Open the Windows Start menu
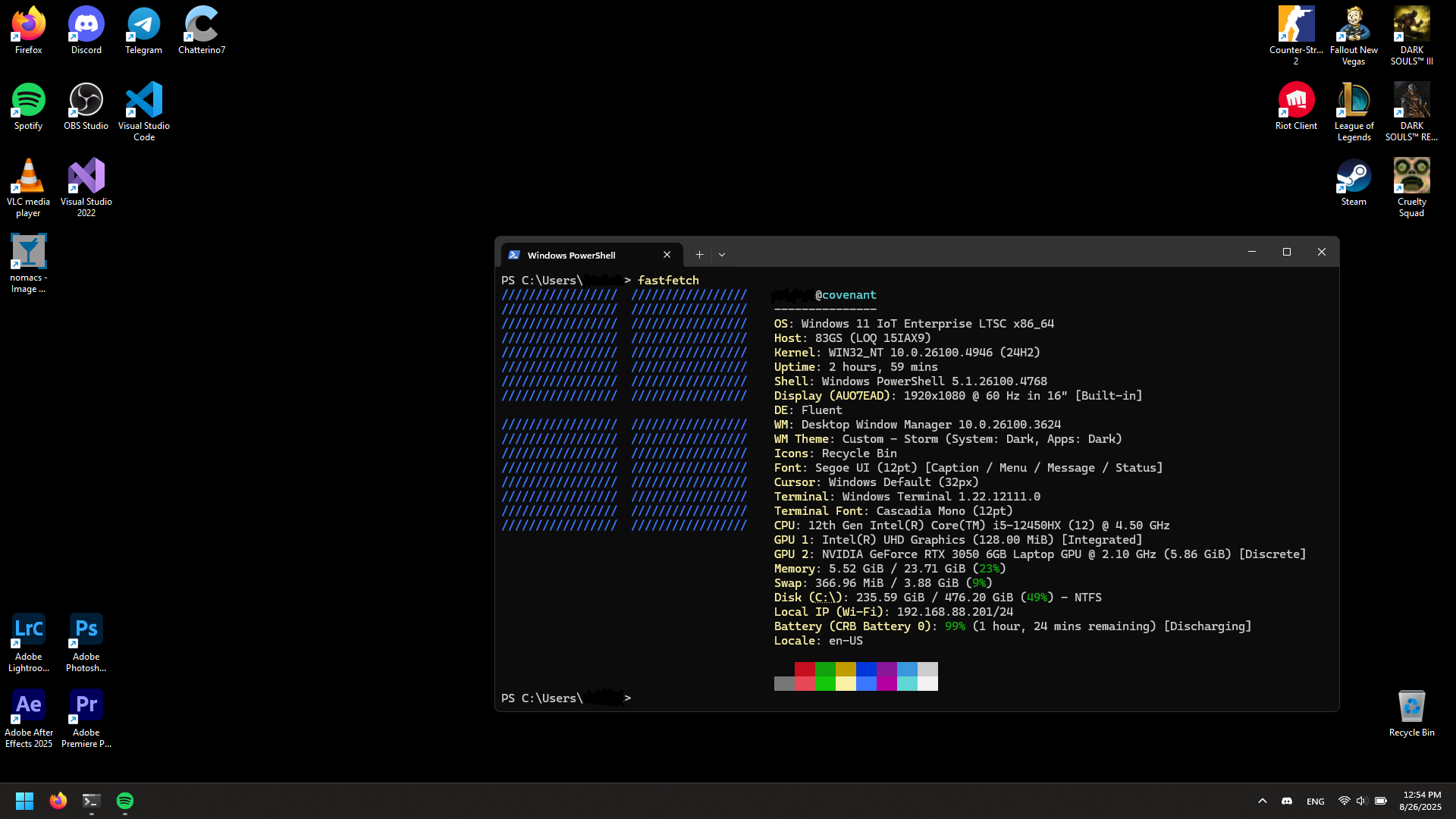 (24, 801)
